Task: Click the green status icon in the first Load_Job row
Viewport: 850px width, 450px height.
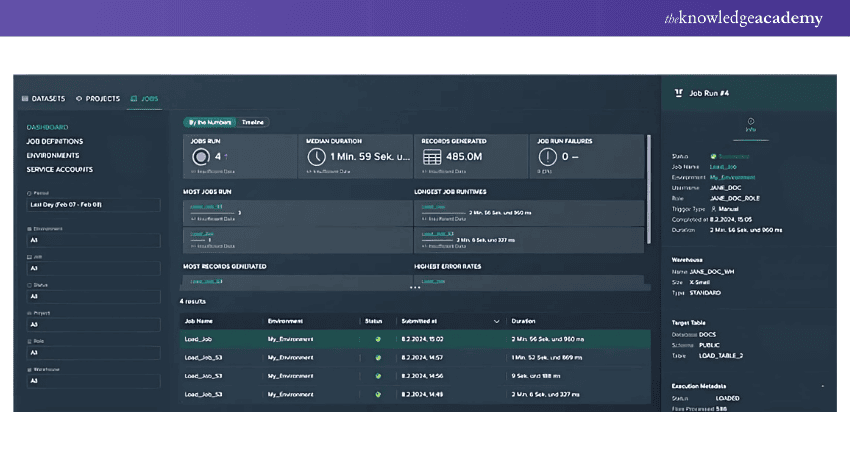Action: (378, 339)
